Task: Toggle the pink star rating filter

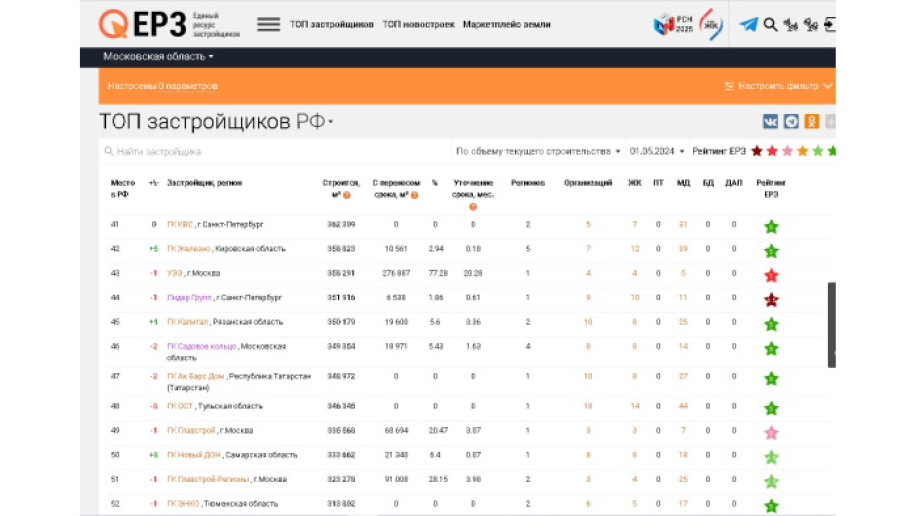Action: pos(787,151)
